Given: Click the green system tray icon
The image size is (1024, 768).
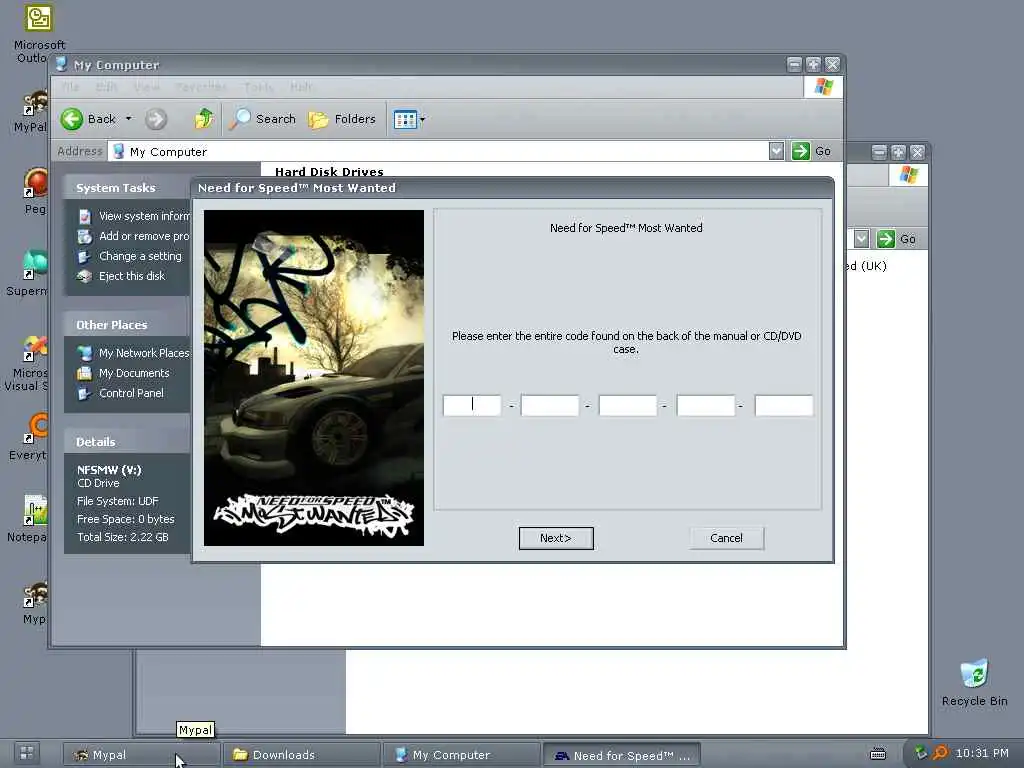Looking at the screenshot, I should [921, 753].
